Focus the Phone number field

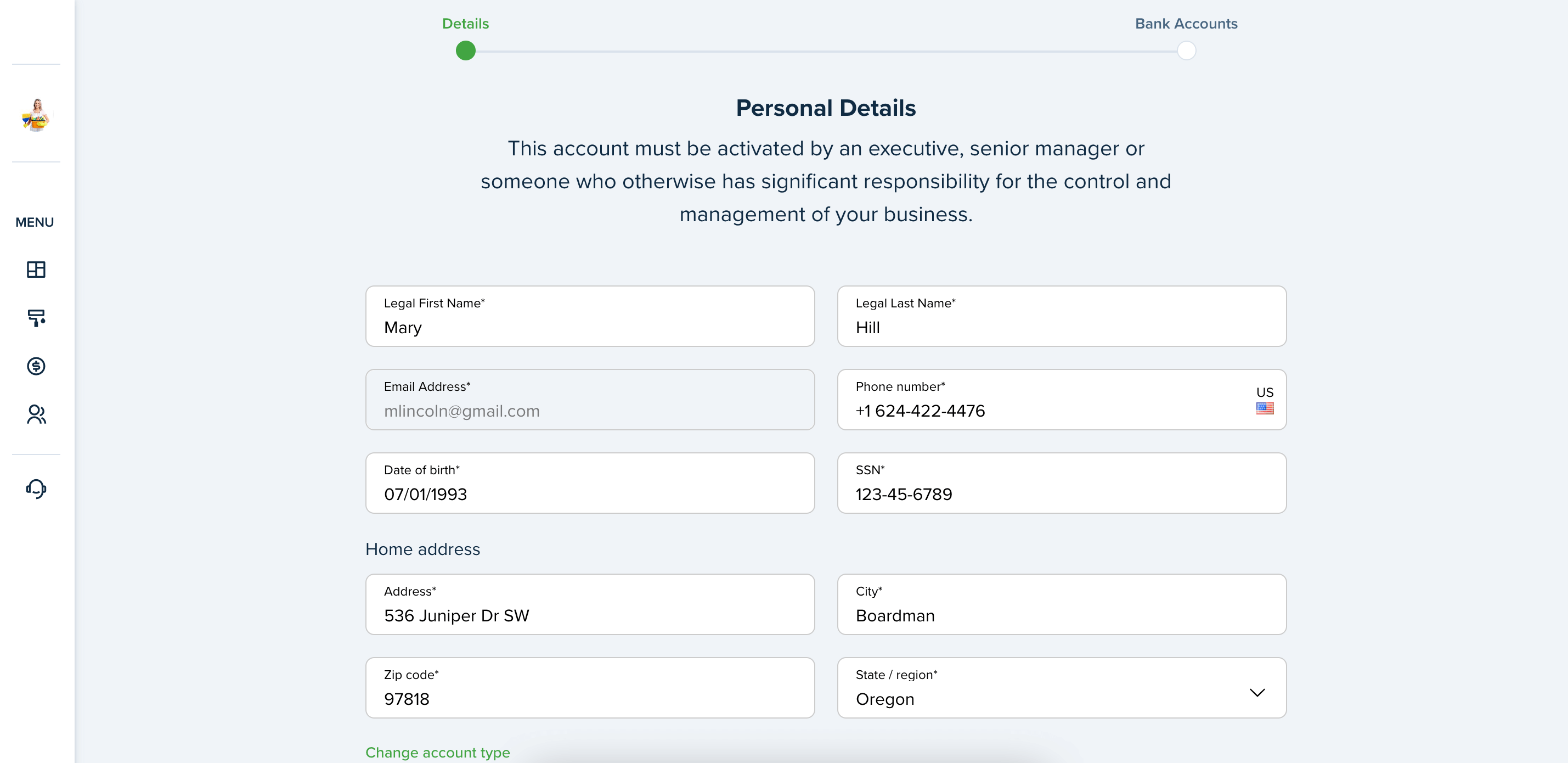coord(1062,400)
